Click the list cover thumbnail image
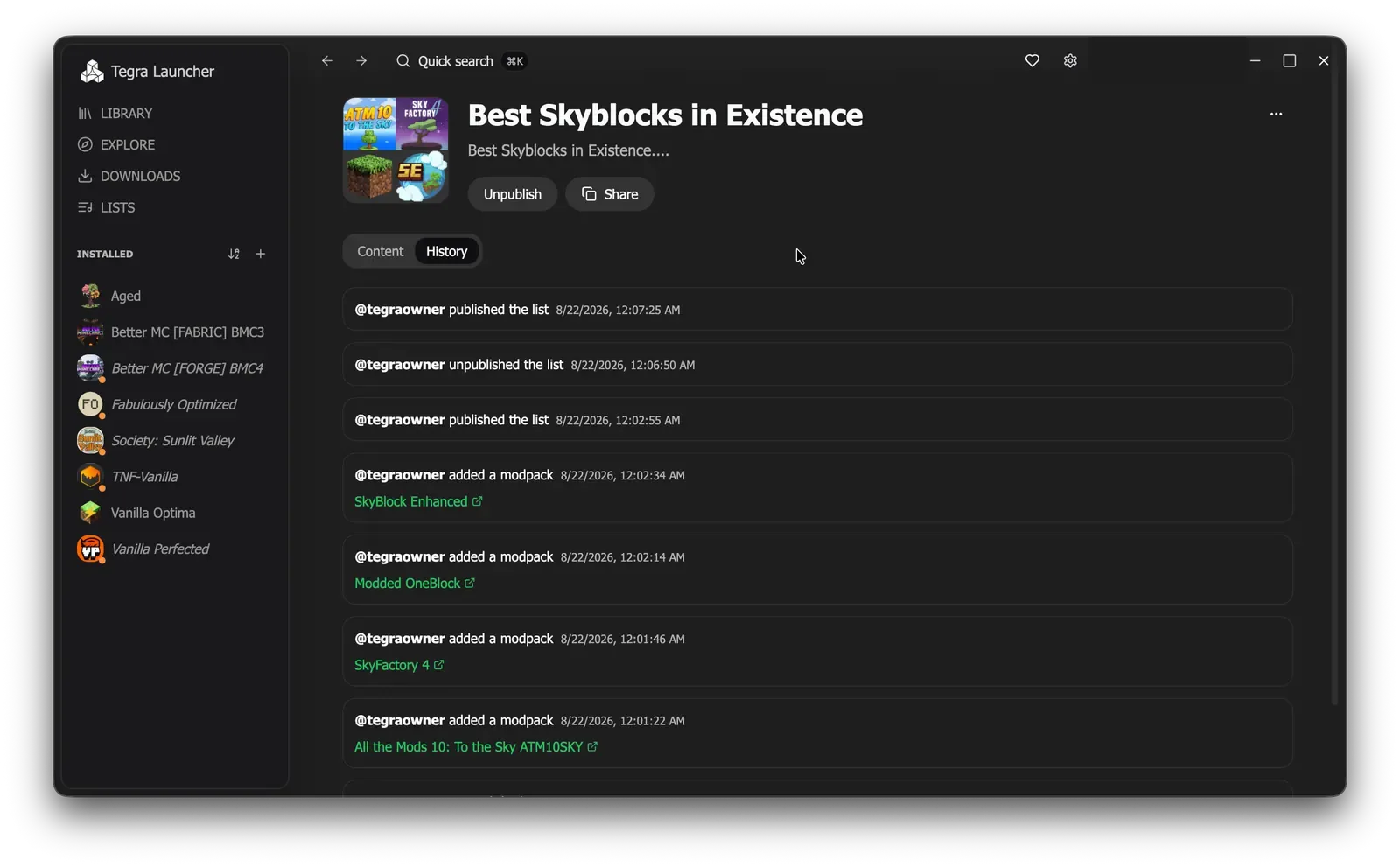1400x867 pixels. (x=395, y=150)
